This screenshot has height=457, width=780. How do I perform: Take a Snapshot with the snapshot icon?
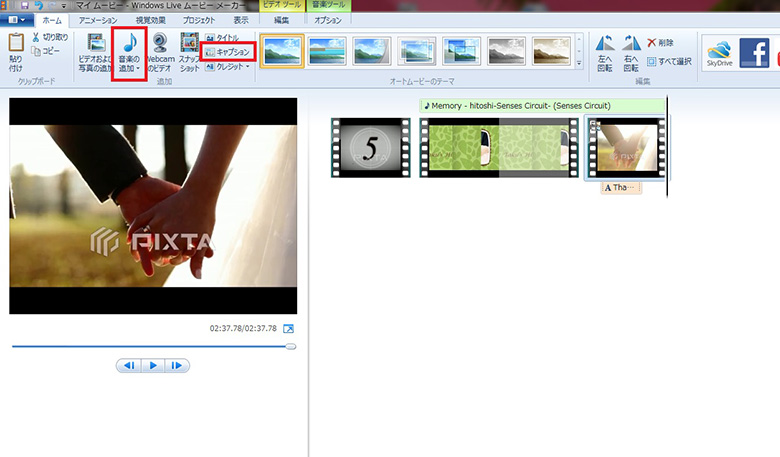click(x=189, y=43)
